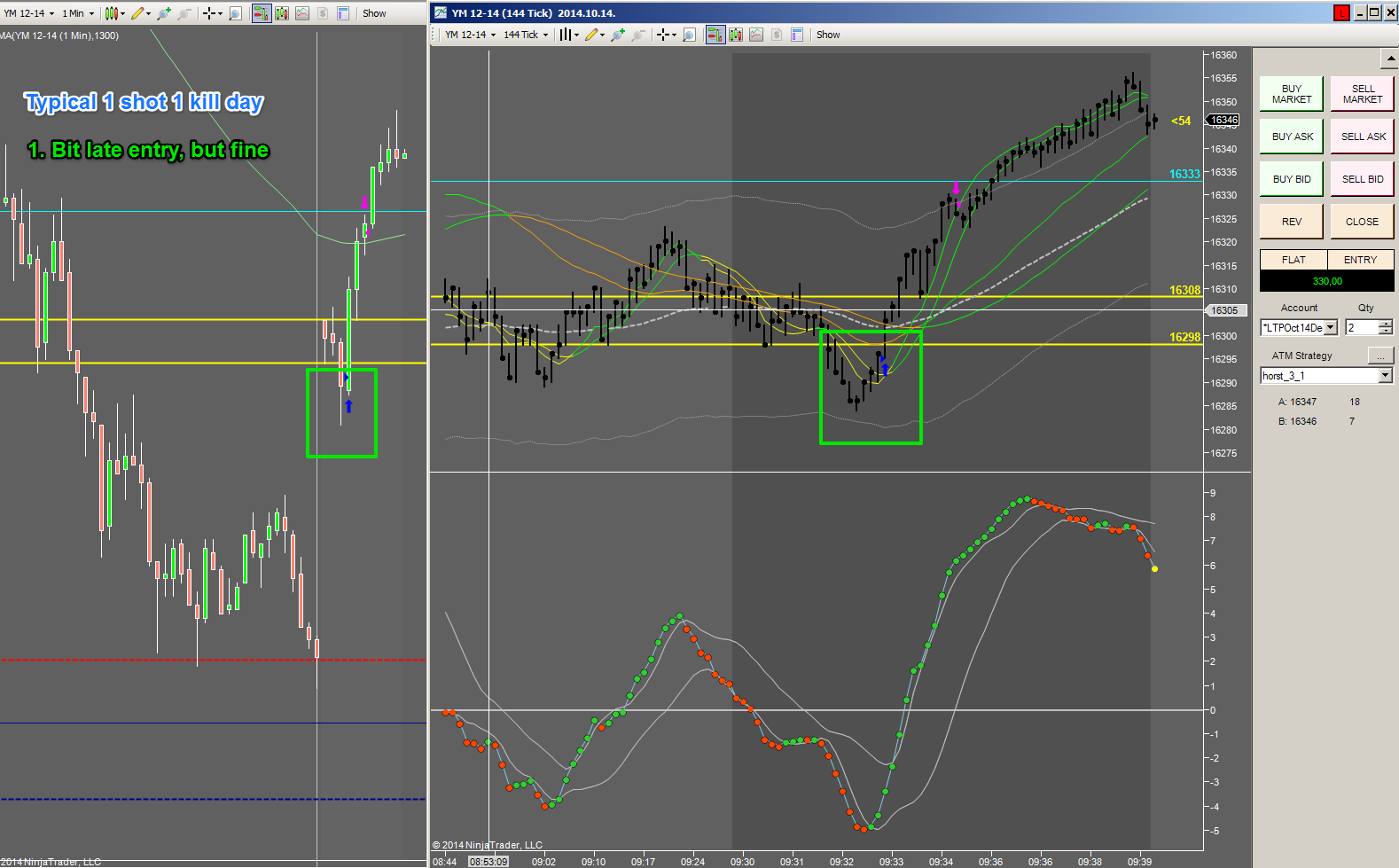Open Data Series icon in 144 Tick chart toolbar
The height and width of the screenshot is (868, 1399).
coord(736,35)
